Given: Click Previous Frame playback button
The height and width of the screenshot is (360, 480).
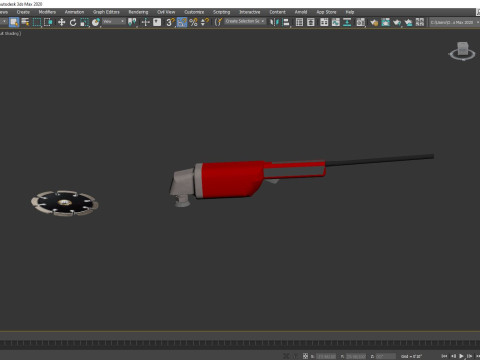Looking at the screenshot, I should pos(453,356).
